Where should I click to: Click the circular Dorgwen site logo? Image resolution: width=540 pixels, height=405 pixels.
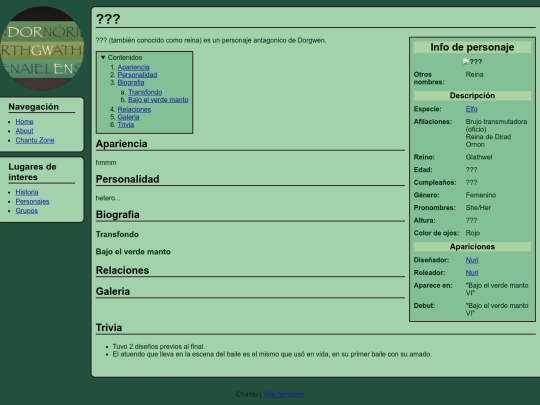[42, 49]
